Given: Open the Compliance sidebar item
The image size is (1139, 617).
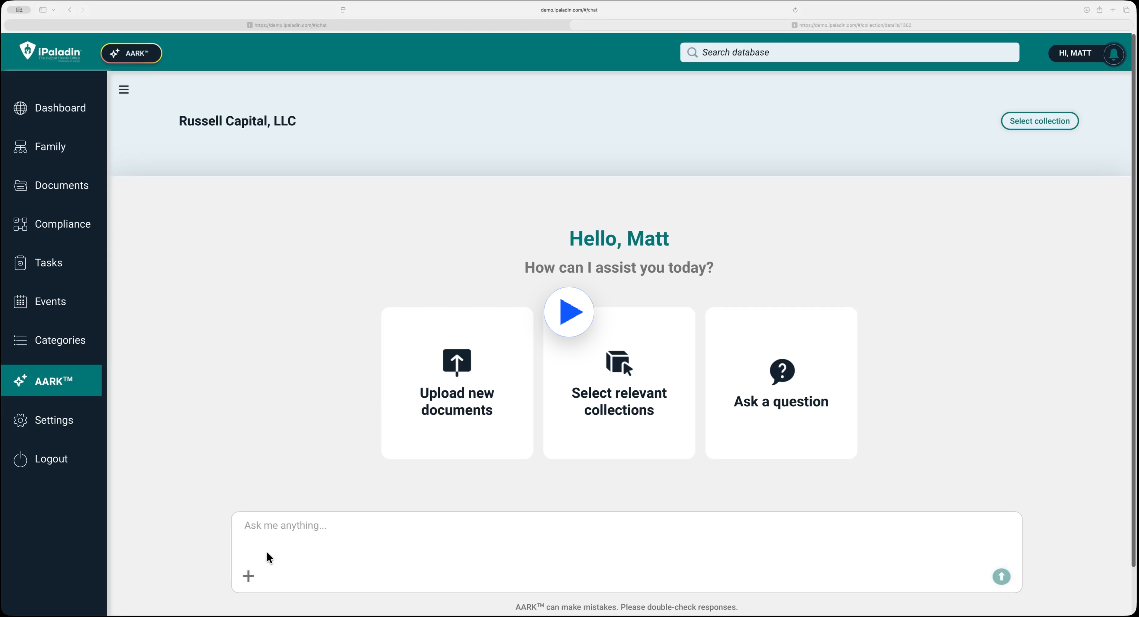Looking at the screenshot, I should [62, 224].
